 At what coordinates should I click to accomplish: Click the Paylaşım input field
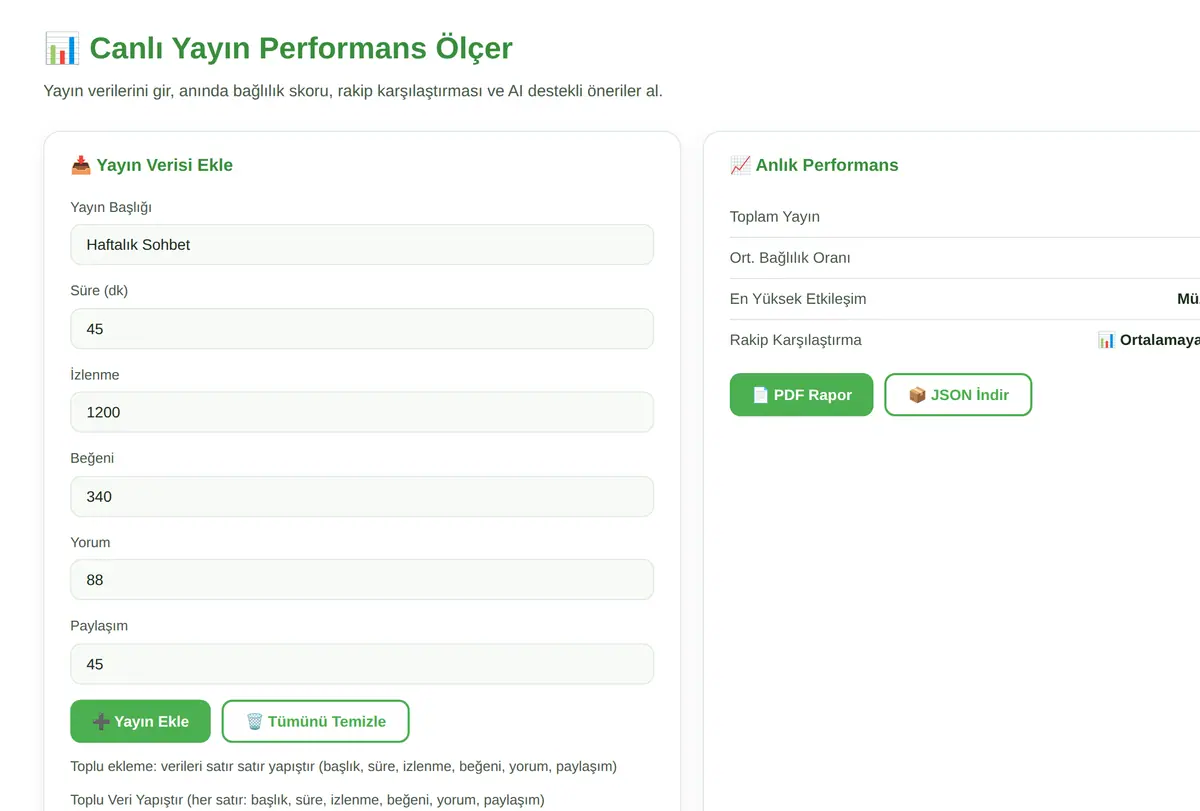tap(362, 664)
